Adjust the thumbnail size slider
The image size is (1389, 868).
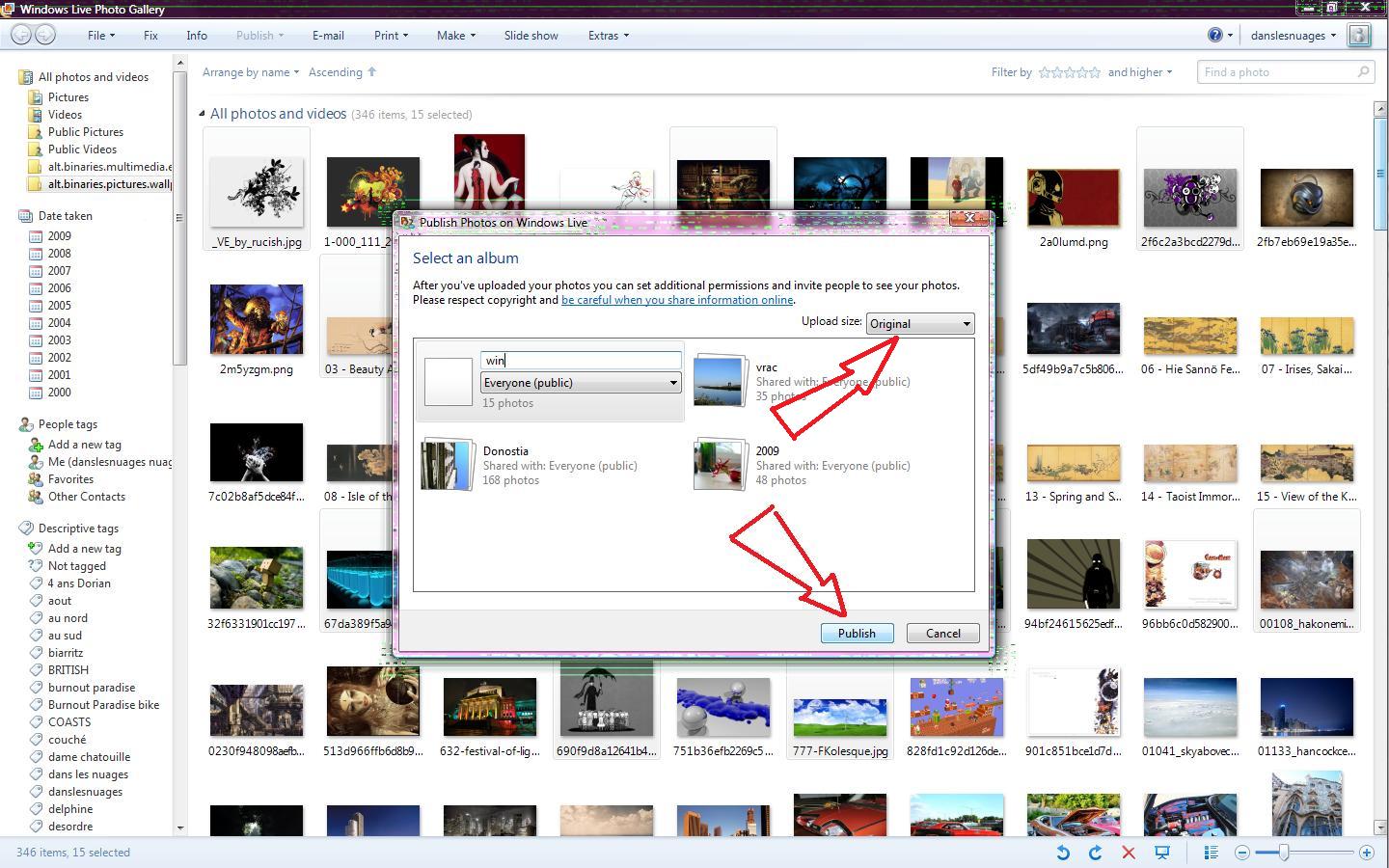click(x=1284, y=853)
